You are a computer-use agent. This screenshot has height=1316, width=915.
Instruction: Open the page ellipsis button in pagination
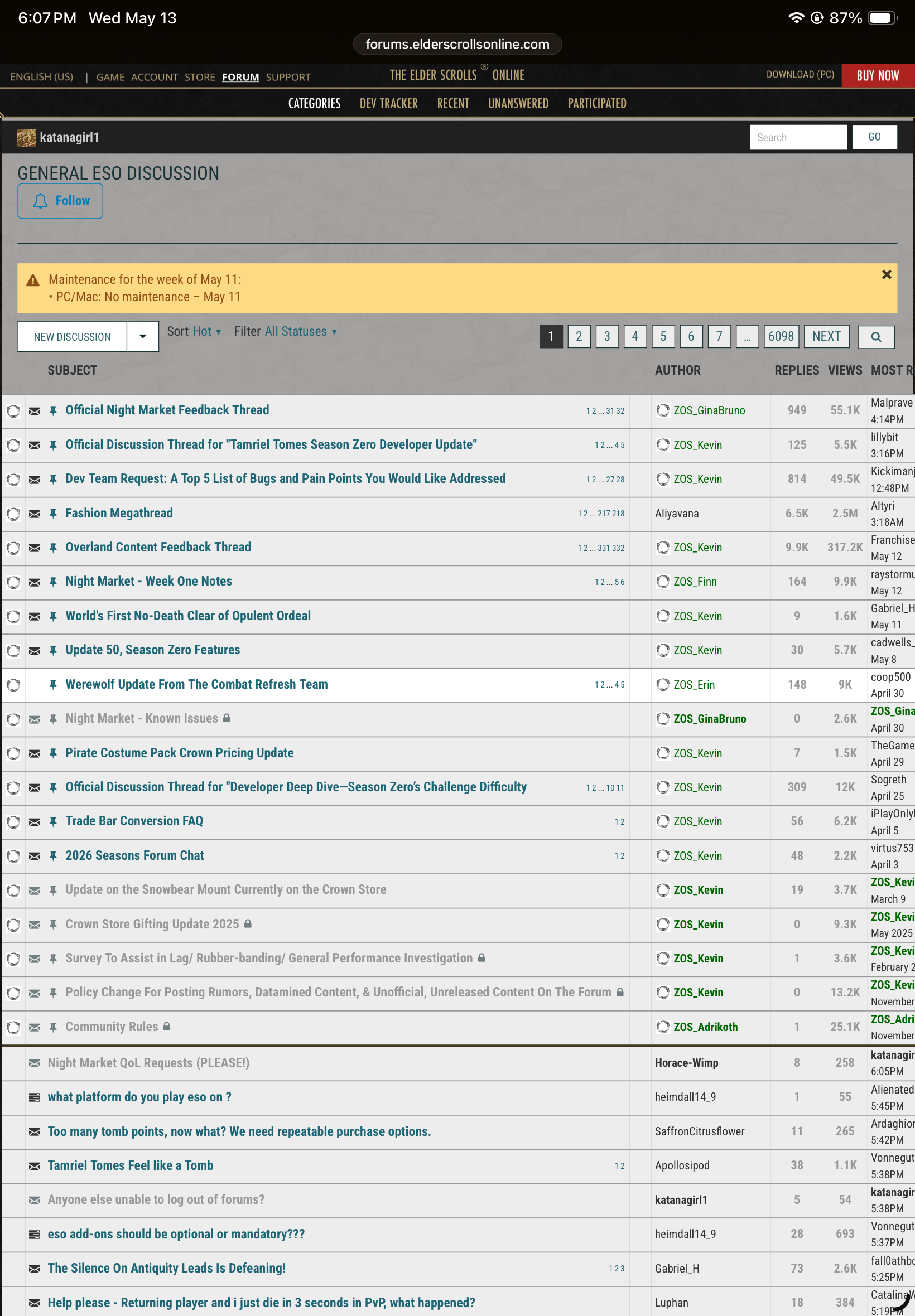[747, 337]
